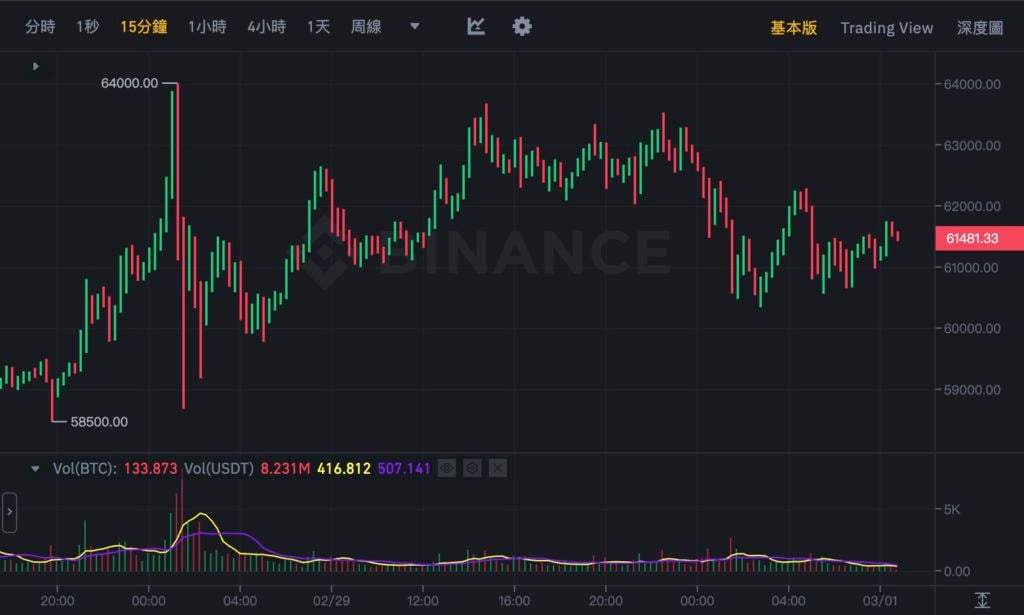Select the 1小時 interval
The height and width of the screenshot is (615, 1024).
tap(207, 27)
